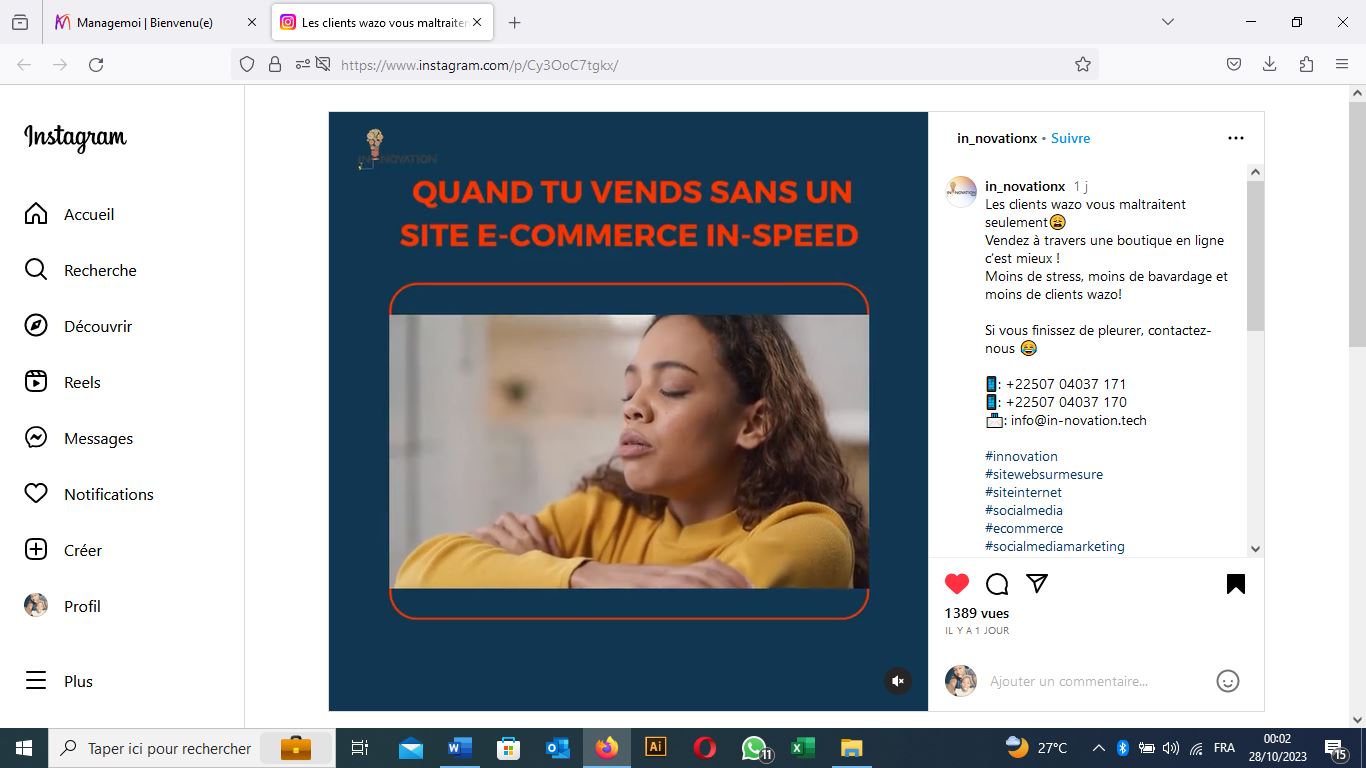Unmute the video with speaker icon
Screen dimensions: 1366x768
click(x=898, y=681)
